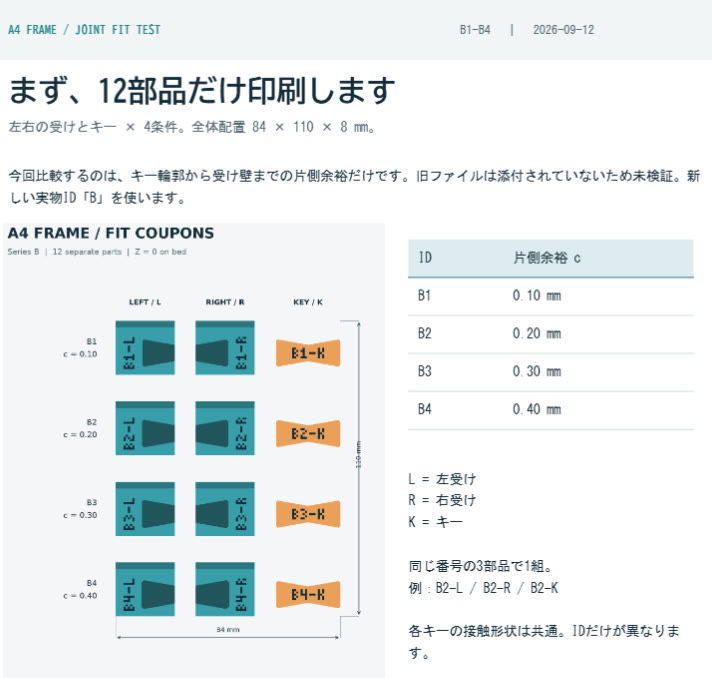This screenshot has width=712, height=678.
Task: Click the B3-K key coupon
Action: click(x=308, y=514)
